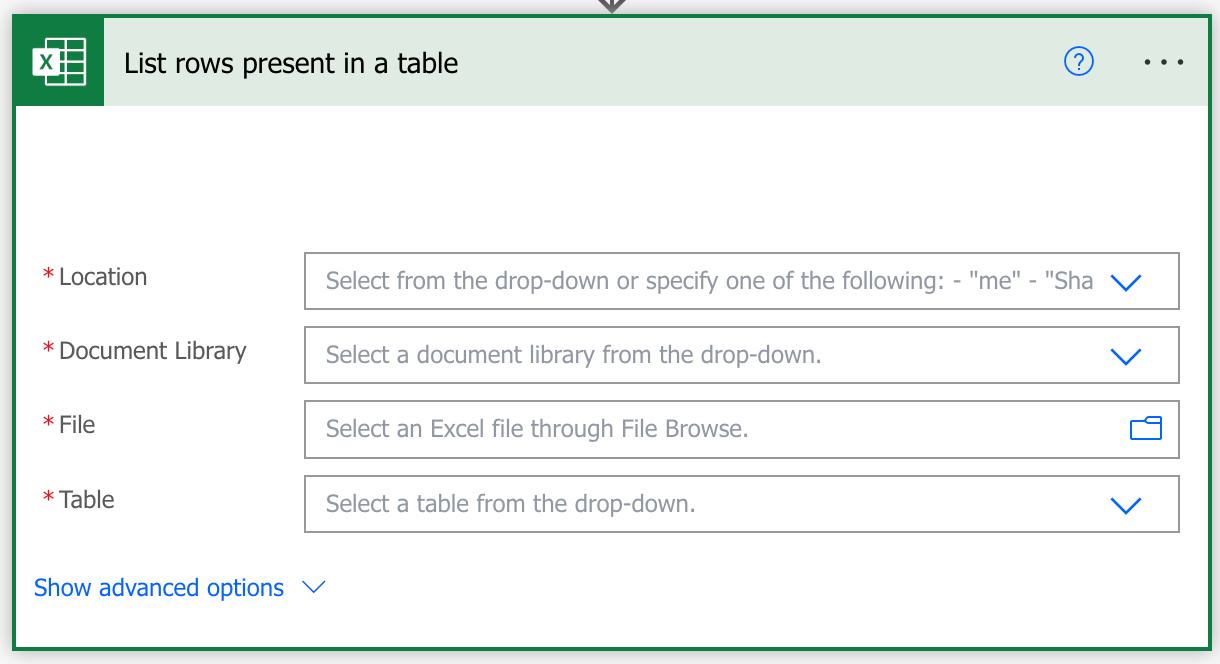1220x664 pixels.
Task: Open the Document Library drop-down
Action: point(1126,355)
